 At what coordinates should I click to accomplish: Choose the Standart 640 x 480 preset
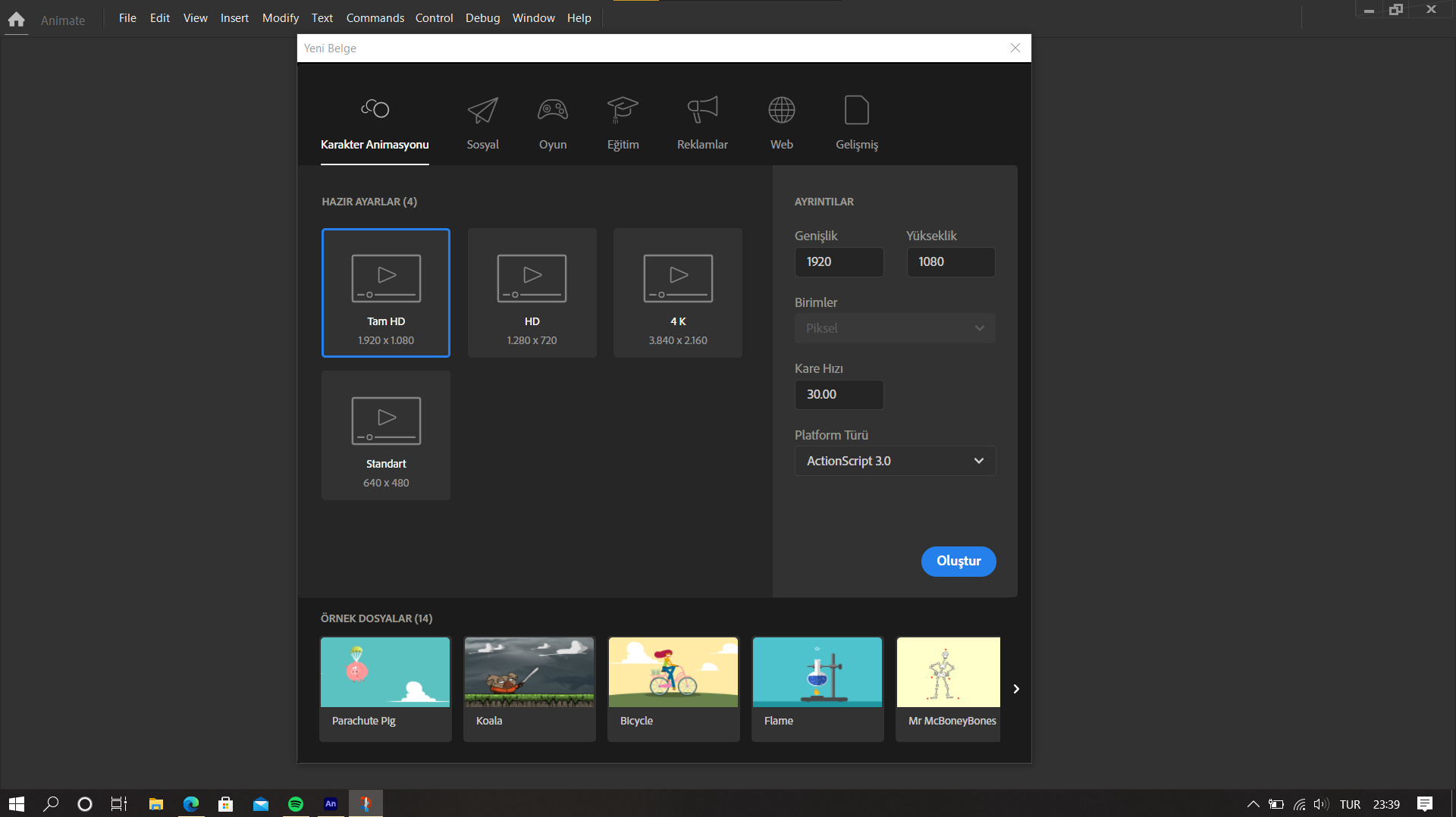click(x=386, y=435)
